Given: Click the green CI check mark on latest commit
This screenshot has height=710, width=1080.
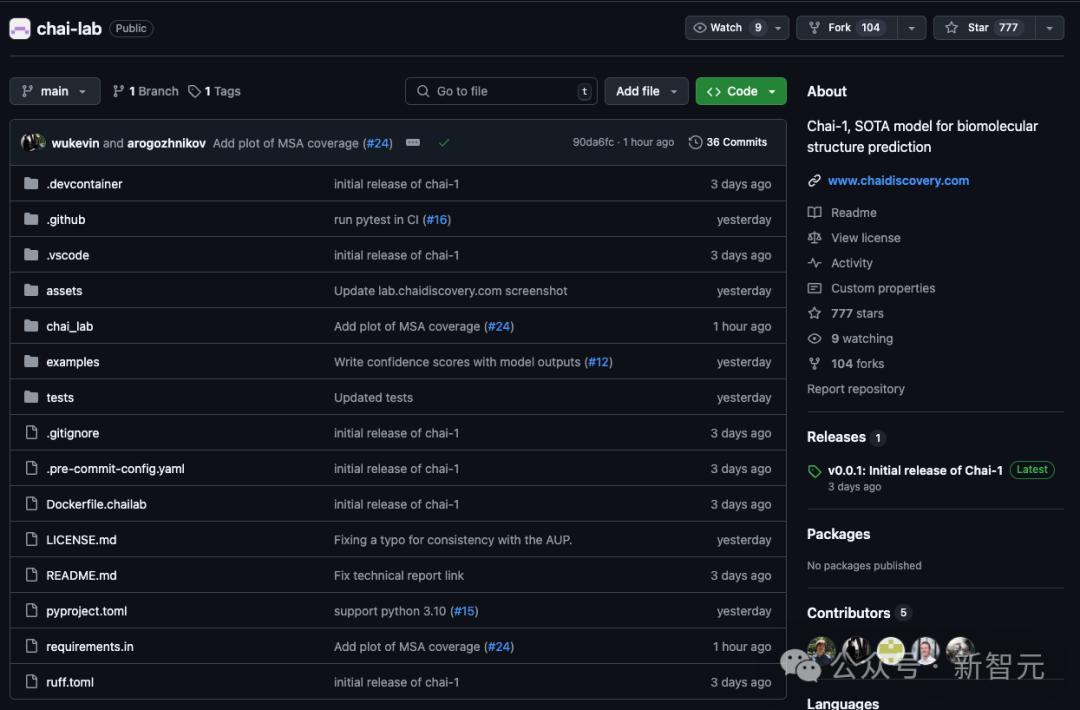Looking at the screenshot, I should (444, 142).
